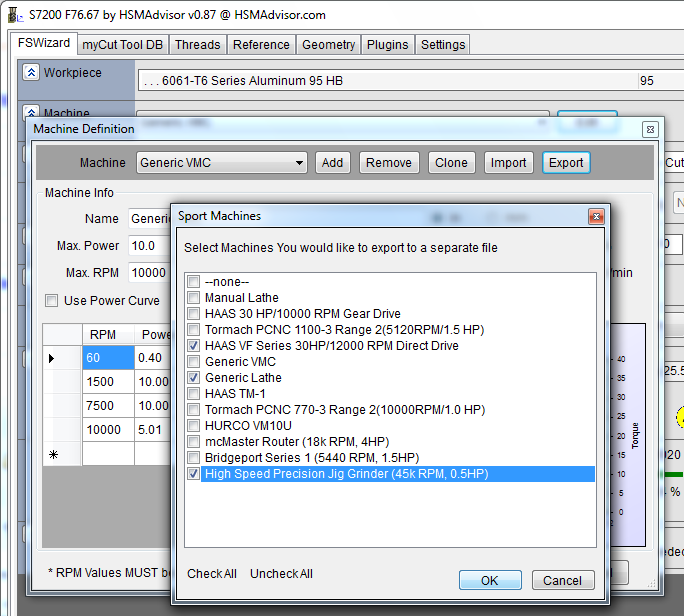684x616 pixels.
Task: Check Tormach PCNC 770-3 Range 2 box
Action: pyautogui.click(x=193, y=410)
